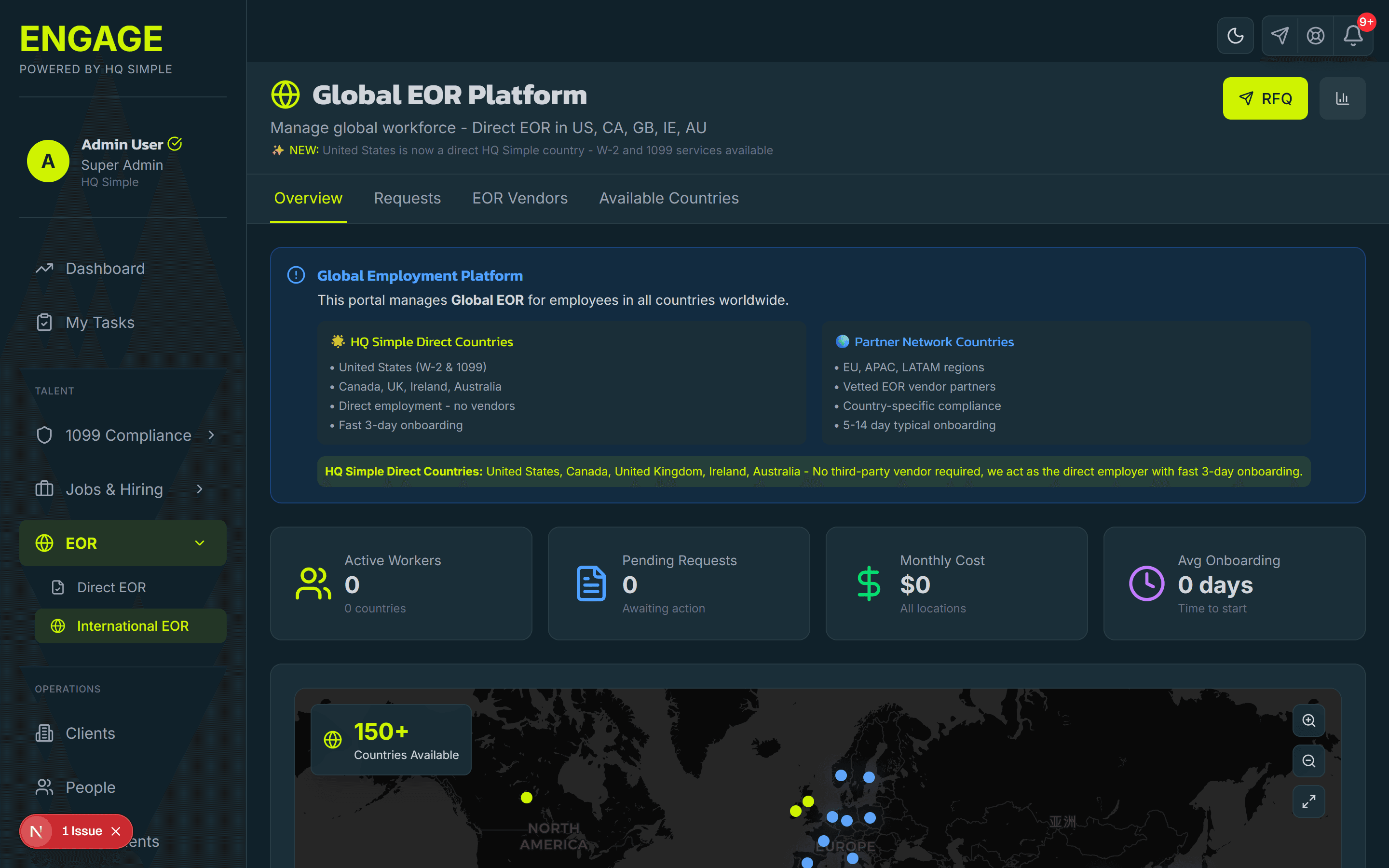Dismiss the 1 Issue alert badge
The image size is (1389, 868).
[117, 831]
